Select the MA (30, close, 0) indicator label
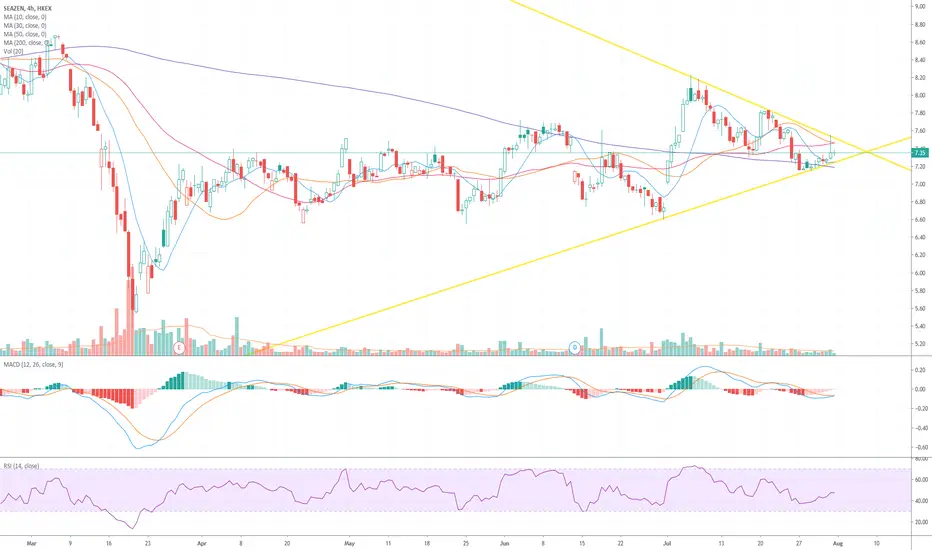Screen dimensions: 932x550 pos(25,26)
